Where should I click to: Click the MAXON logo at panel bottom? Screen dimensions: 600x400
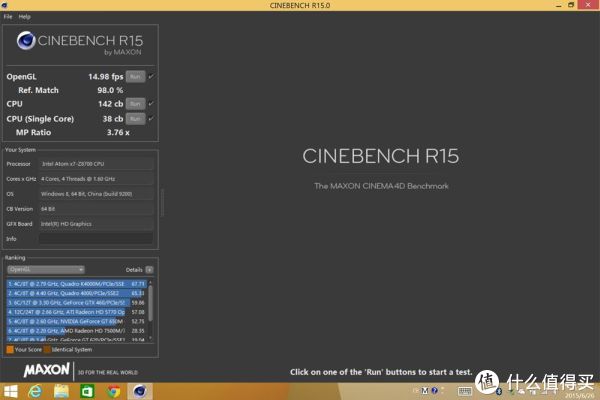pyautogui.click(x=47, y=370)
